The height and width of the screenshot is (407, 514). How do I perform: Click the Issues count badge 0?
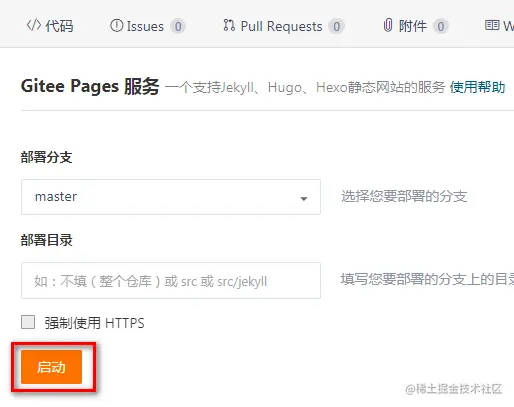click(178, 26)
